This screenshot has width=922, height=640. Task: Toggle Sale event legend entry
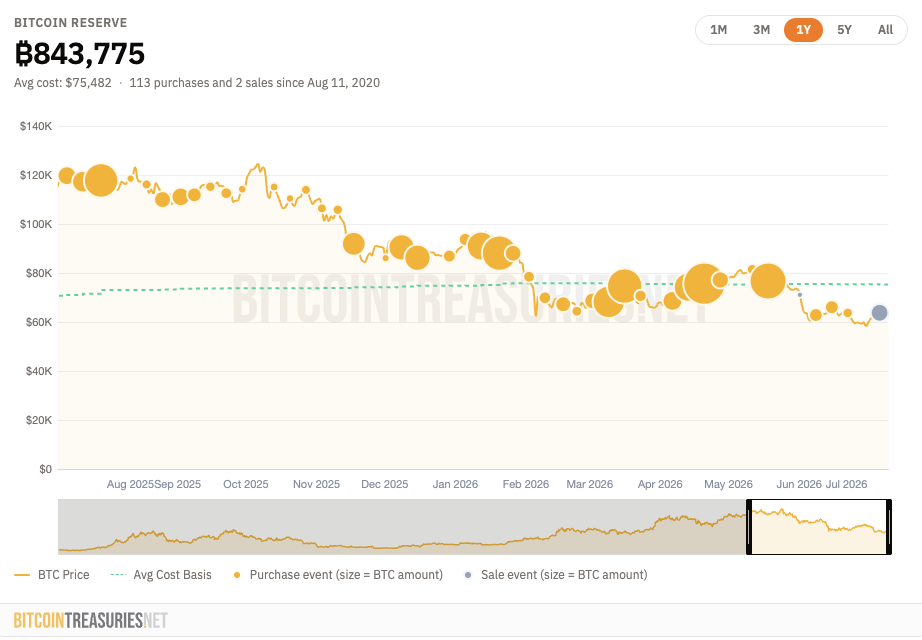point(556,575)
